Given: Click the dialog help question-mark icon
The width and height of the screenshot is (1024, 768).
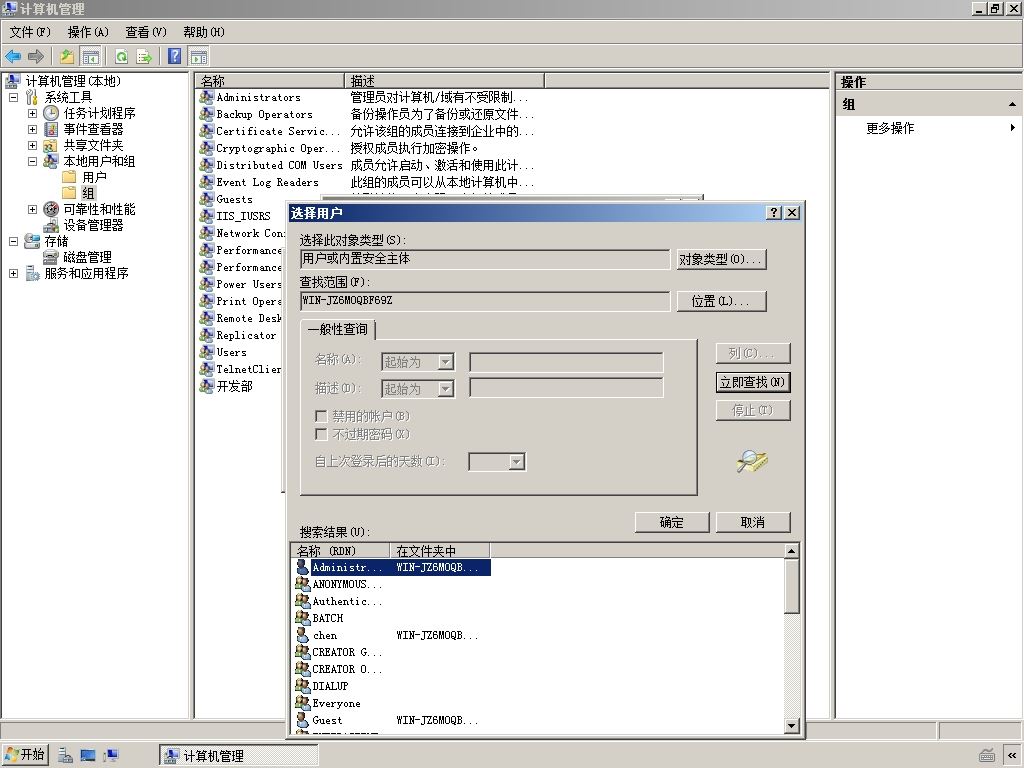Looking at the screenshot, I should coord(774,212).
